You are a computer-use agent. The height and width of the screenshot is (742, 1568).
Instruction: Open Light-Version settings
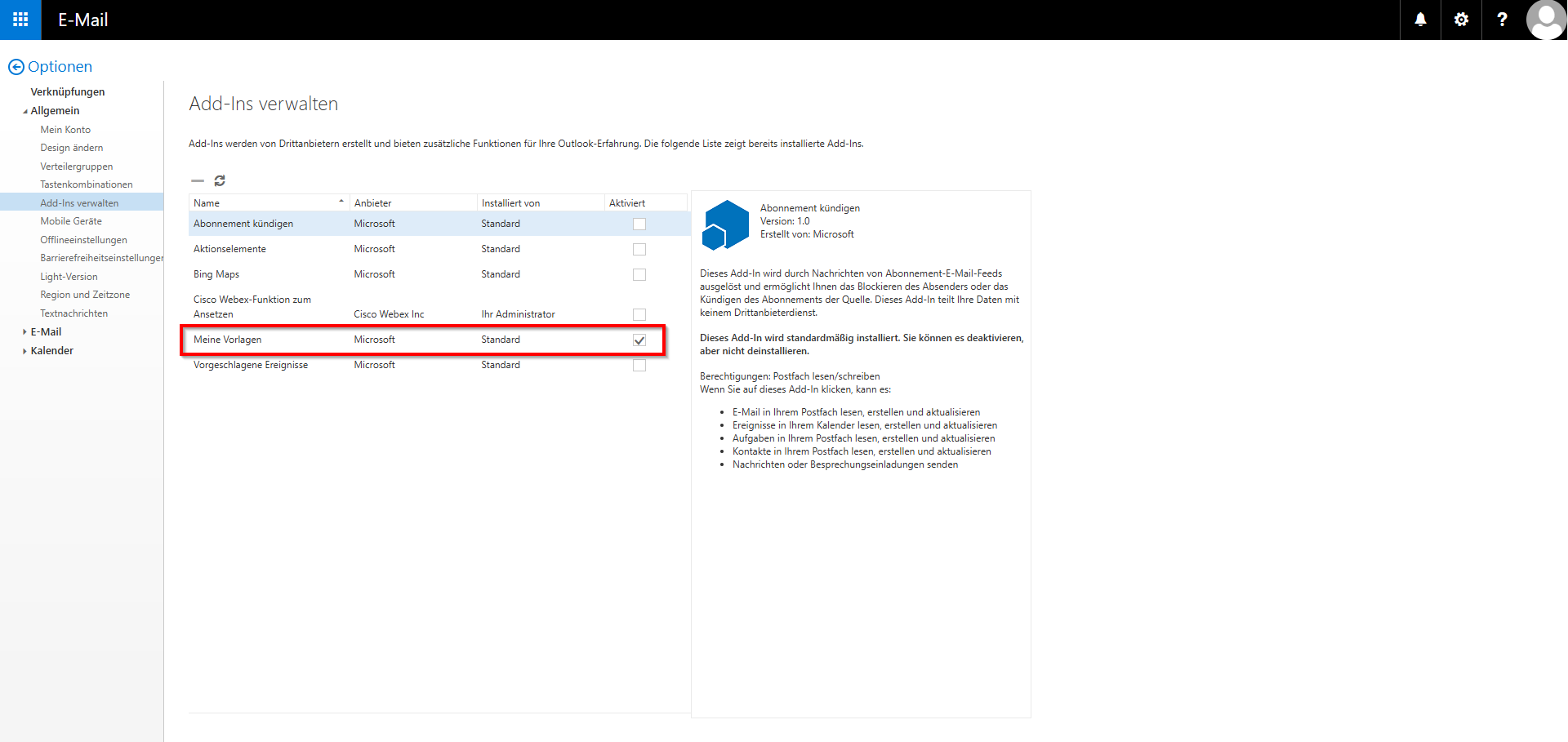click(69, 277)
